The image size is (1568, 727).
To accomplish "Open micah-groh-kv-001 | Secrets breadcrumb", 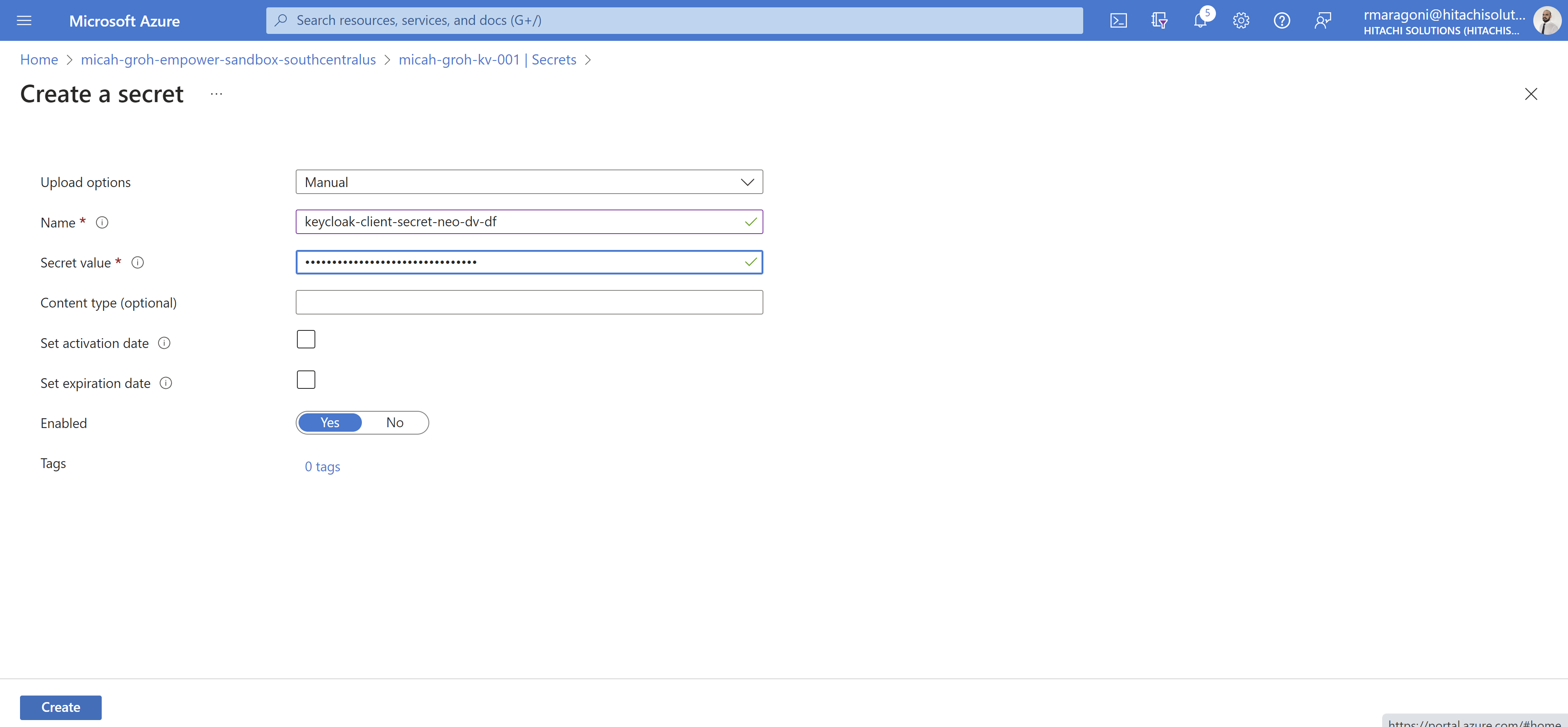I will [x=487, y=60].
